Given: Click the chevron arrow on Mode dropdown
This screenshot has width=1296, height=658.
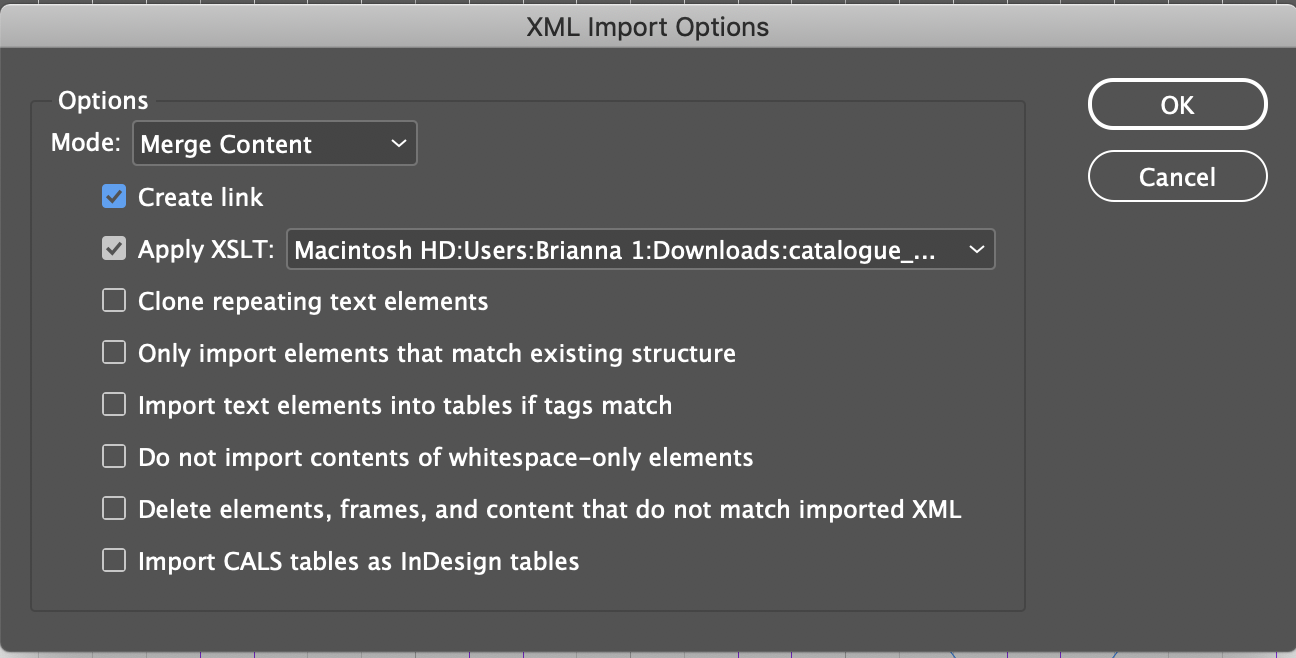Looking at the screenshot, I should 398,144.
